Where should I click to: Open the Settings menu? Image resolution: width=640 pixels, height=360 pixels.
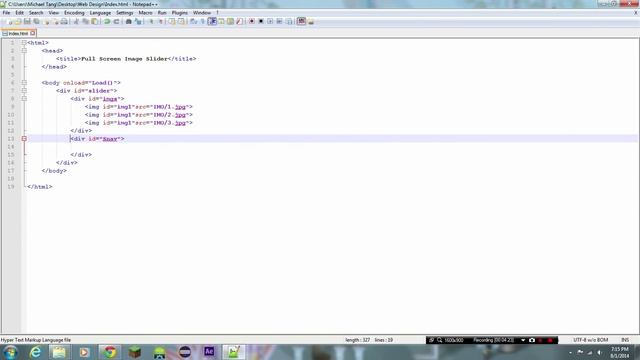124,13
